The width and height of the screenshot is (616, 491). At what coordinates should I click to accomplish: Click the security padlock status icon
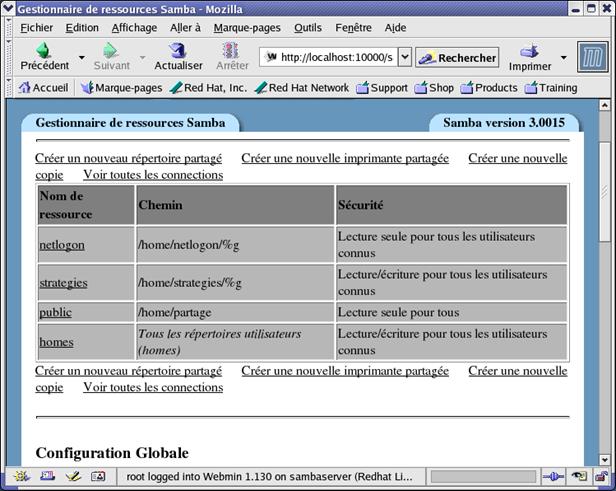click(x=601, y=477)
